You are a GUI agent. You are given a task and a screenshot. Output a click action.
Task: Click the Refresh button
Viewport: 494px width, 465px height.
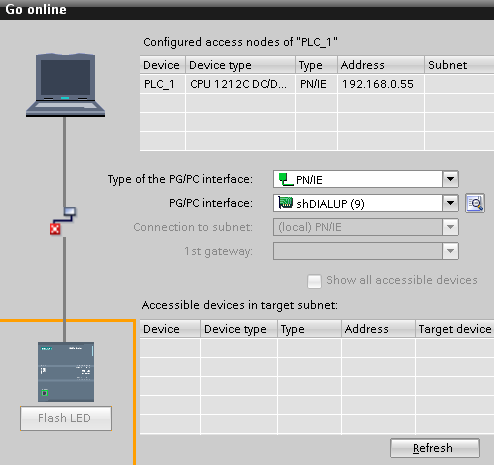435,448
